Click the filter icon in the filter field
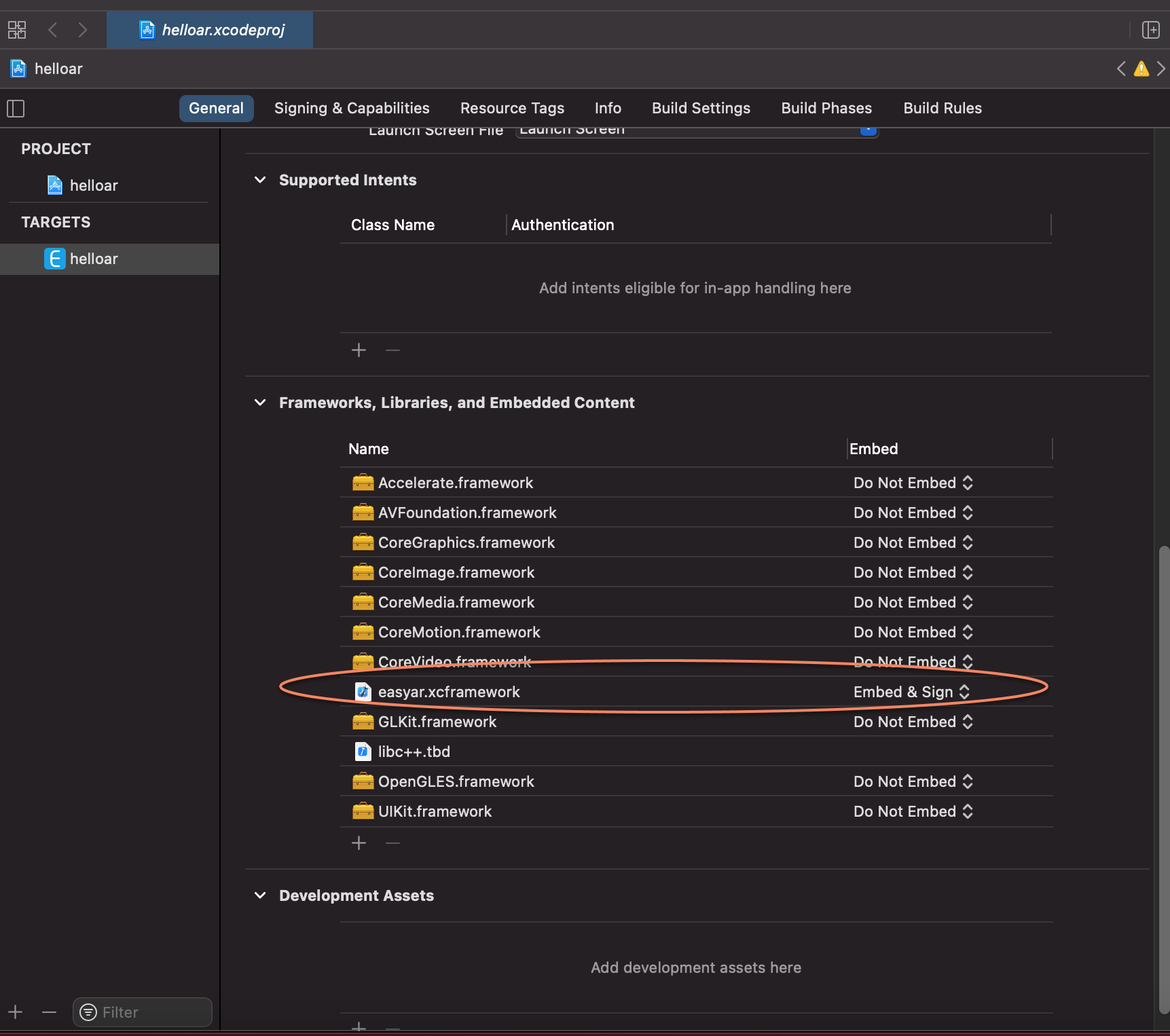Viewport: 1170px width, 1036px height. tap(88, 1012)
